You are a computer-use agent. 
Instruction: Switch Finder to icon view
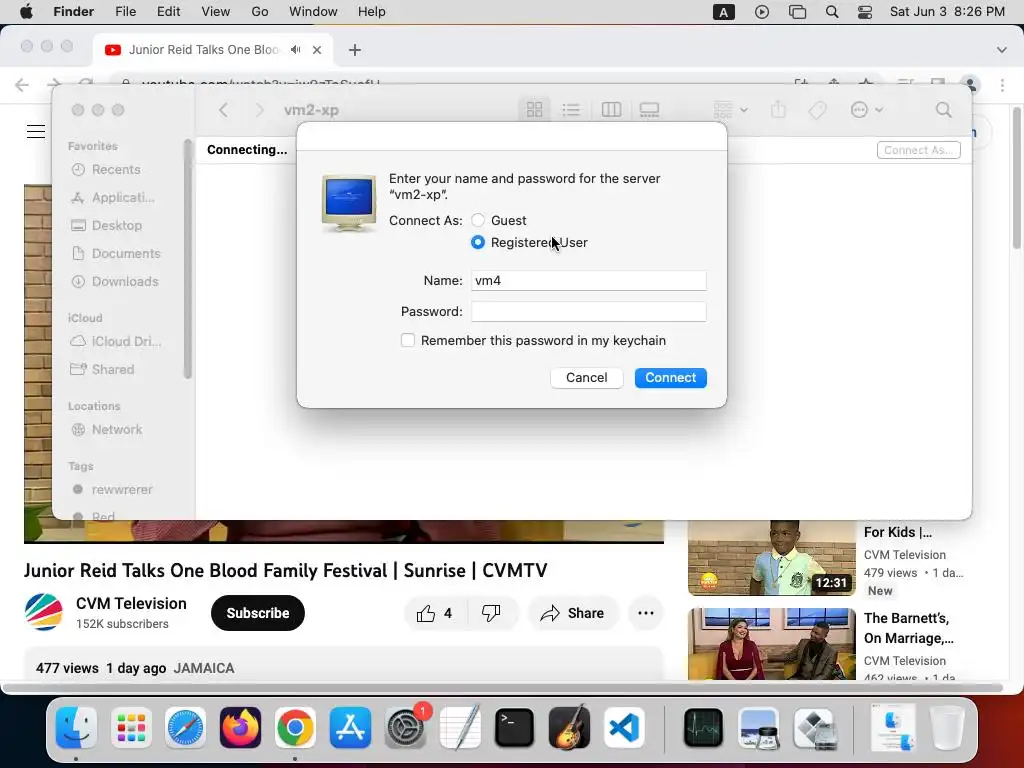(x=534, y=110)
